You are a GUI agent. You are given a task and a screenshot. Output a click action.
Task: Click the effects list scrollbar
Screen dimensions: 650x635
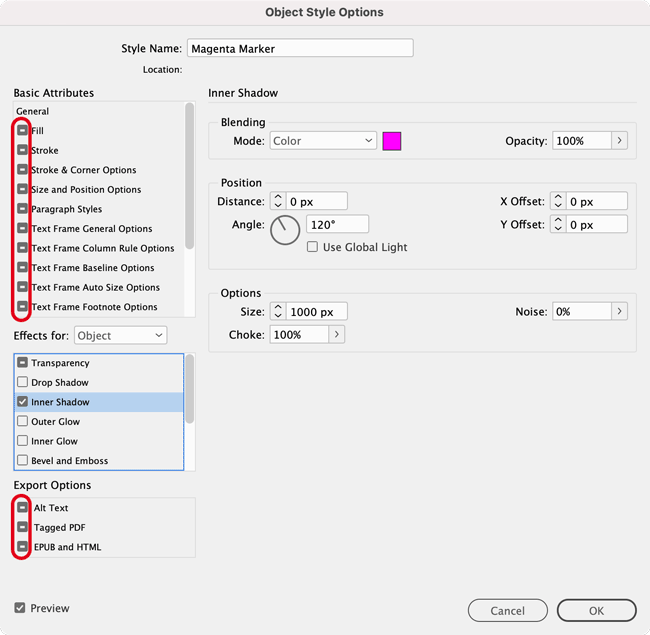(x=190, y=389)
